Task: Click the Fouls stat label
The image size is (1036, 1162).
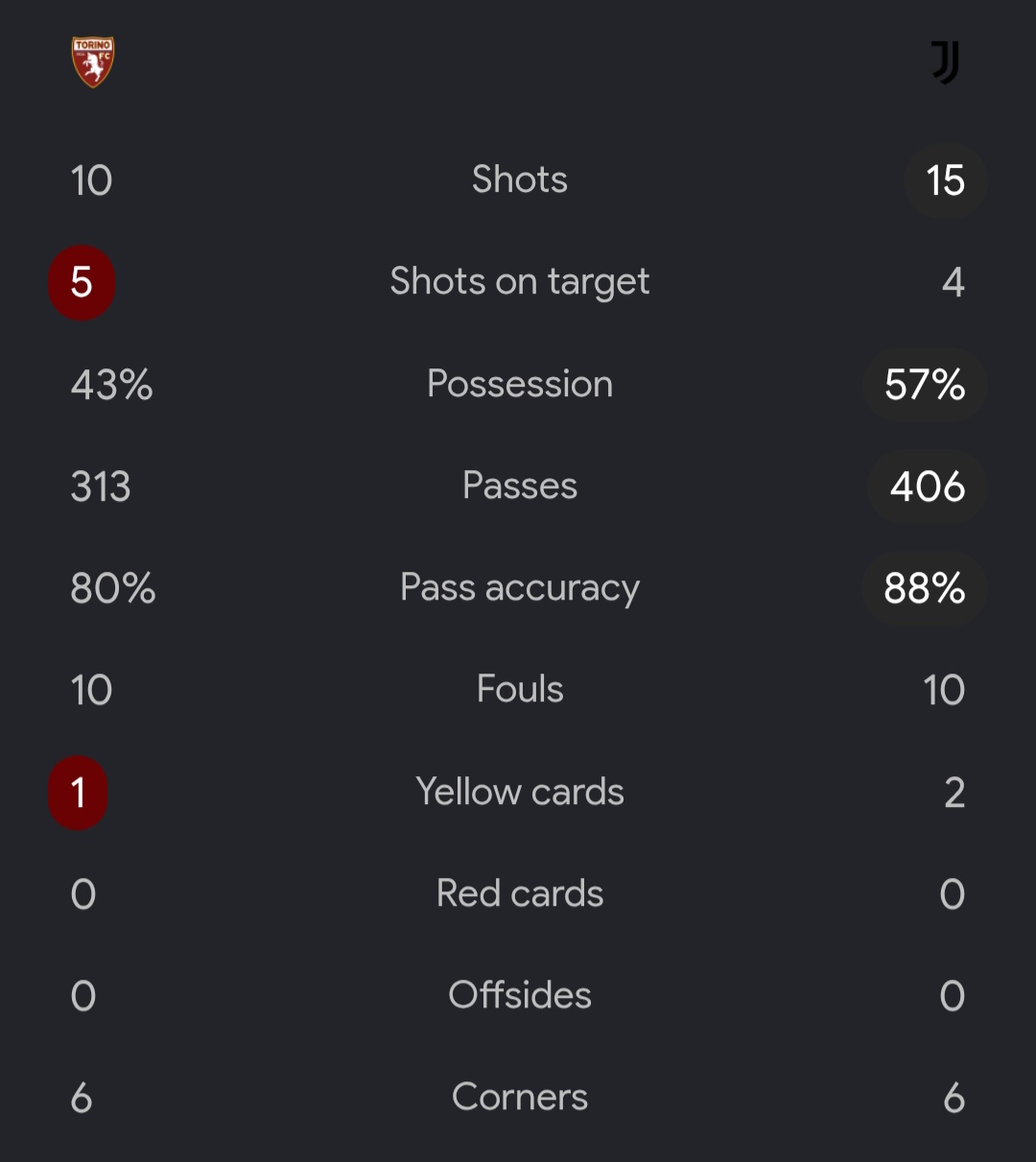Action: [x=520, y=689]
